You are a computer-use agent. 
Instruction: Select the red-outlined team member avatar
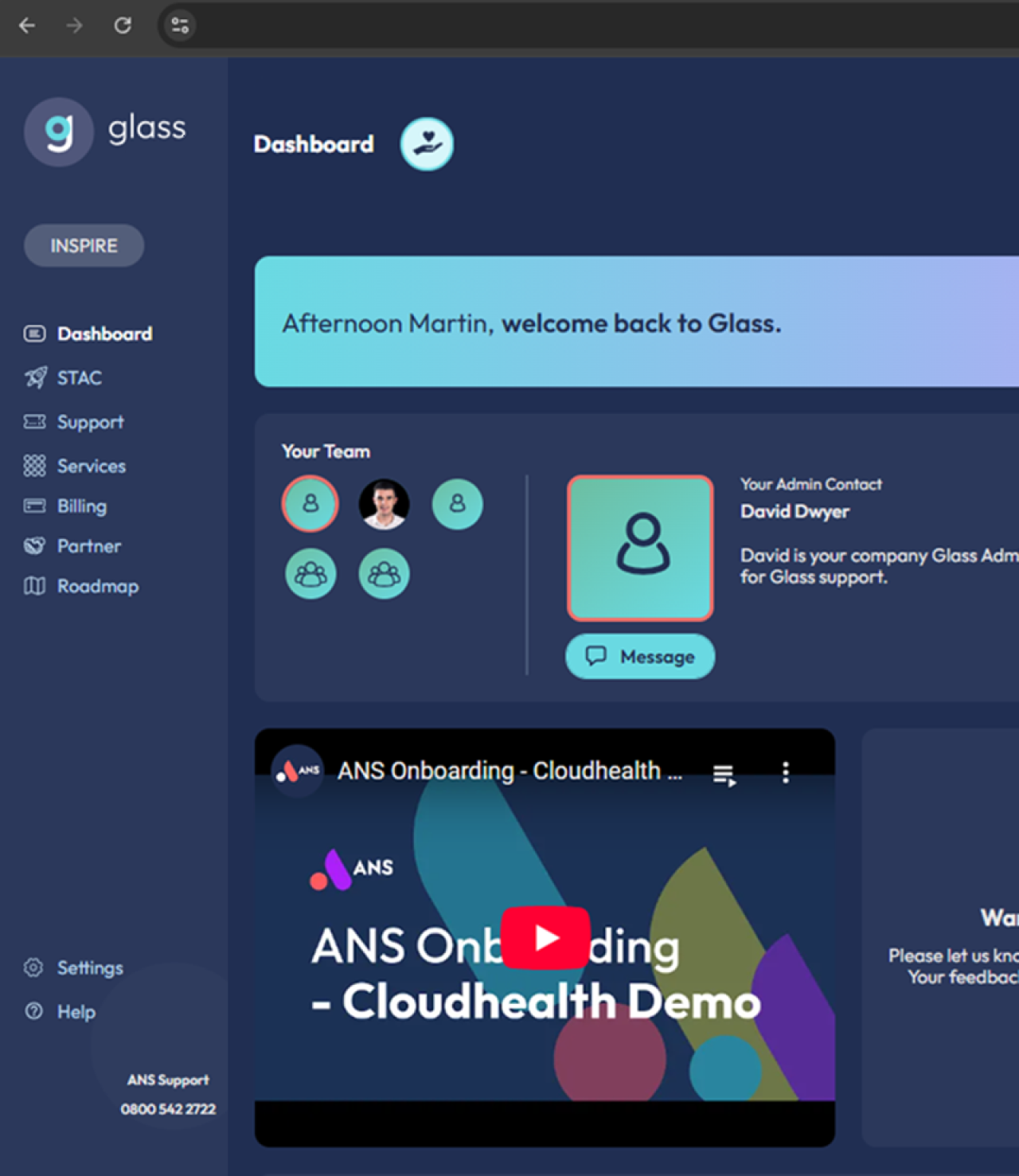[310, 503]
